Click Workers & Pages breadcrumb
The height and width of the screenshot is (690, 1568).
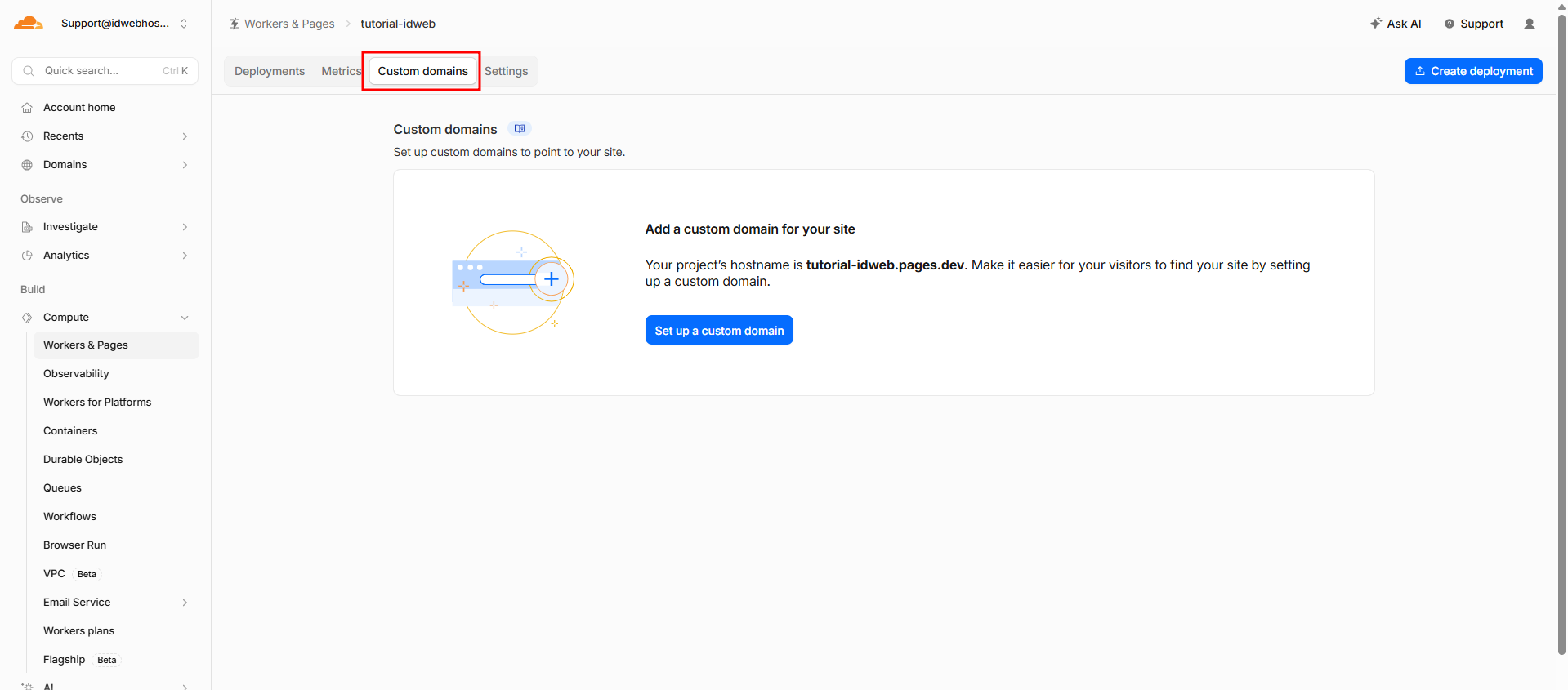(289, 24)
